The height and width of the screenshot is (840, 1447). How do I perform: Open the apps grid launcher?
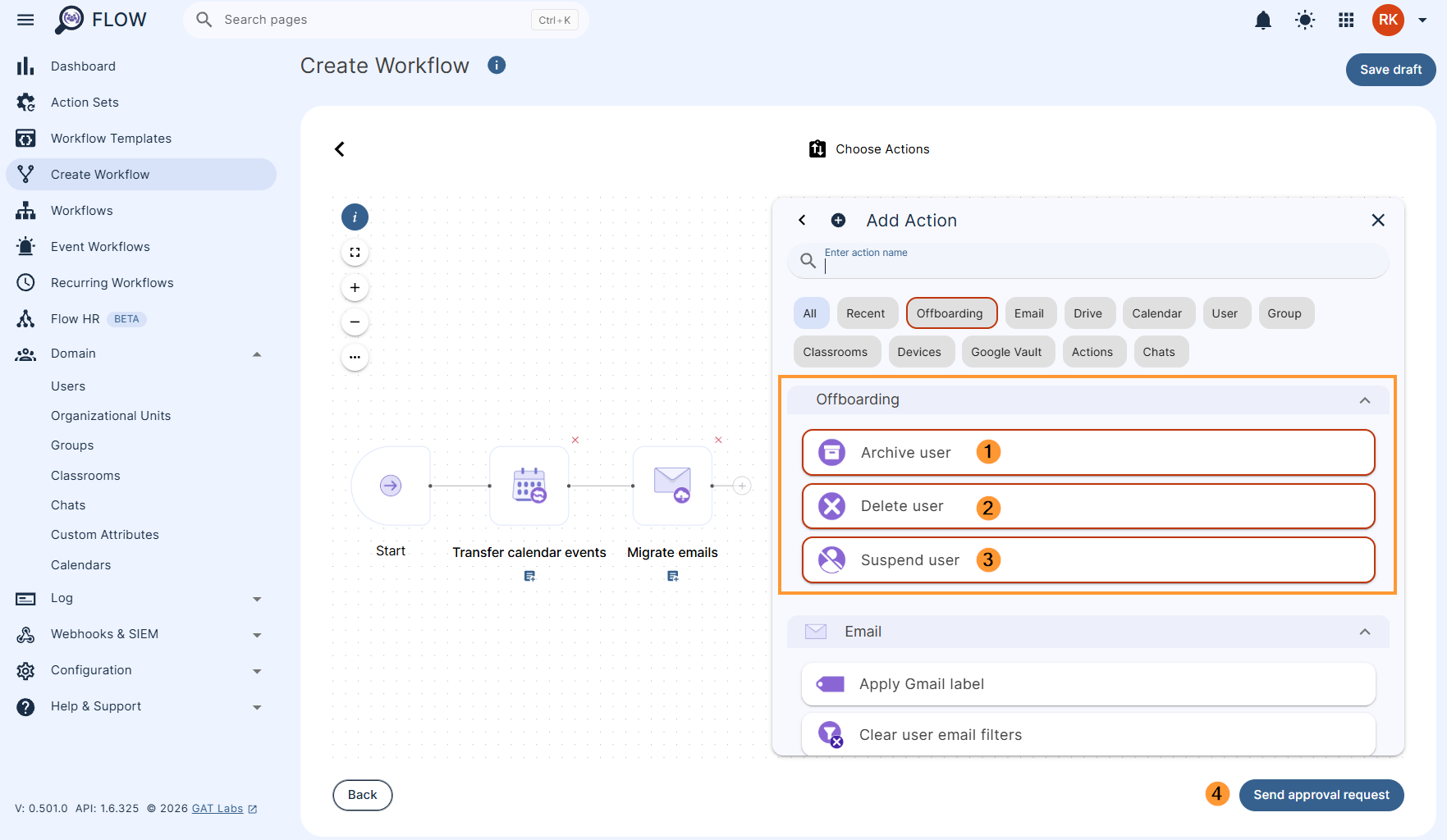[1346, 20]
